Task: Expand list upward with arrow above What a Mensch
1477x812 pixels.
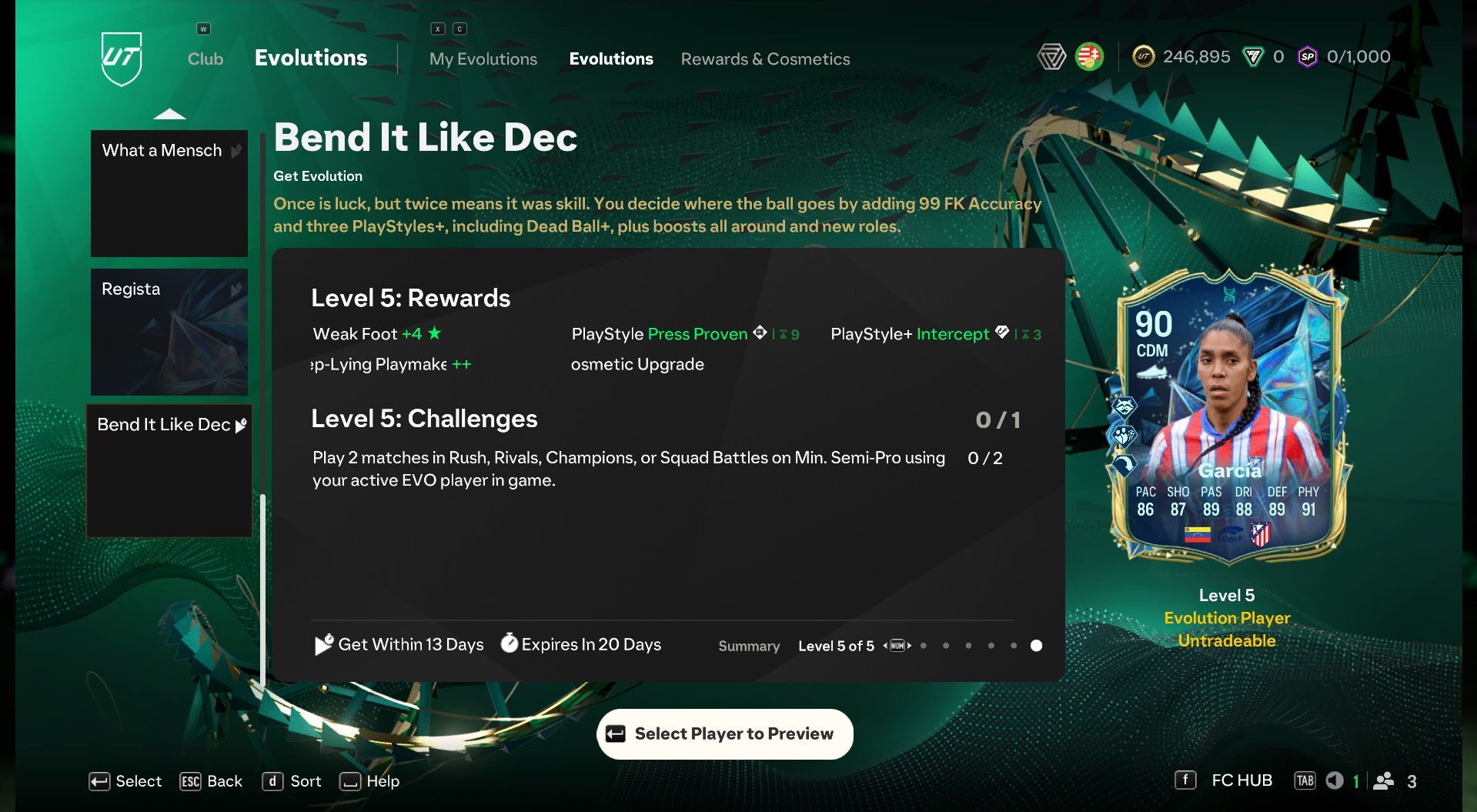Action: point(169,114)
